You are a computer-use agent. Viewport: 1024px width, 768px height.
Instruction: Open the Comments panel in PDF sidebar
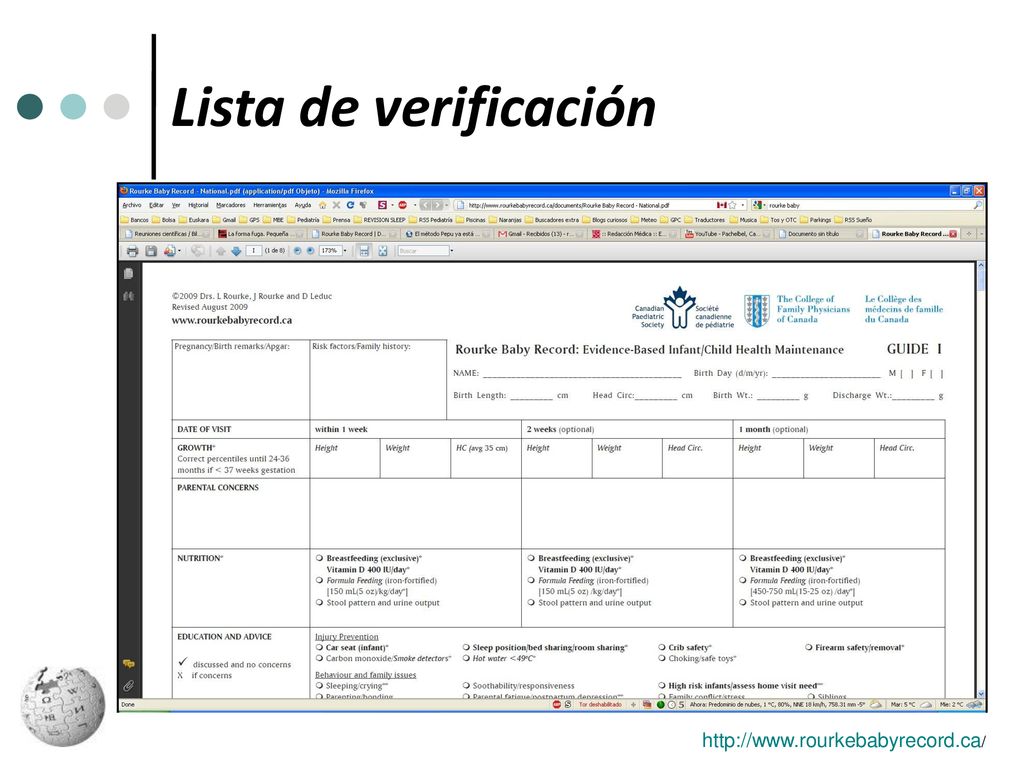[129, 664]
